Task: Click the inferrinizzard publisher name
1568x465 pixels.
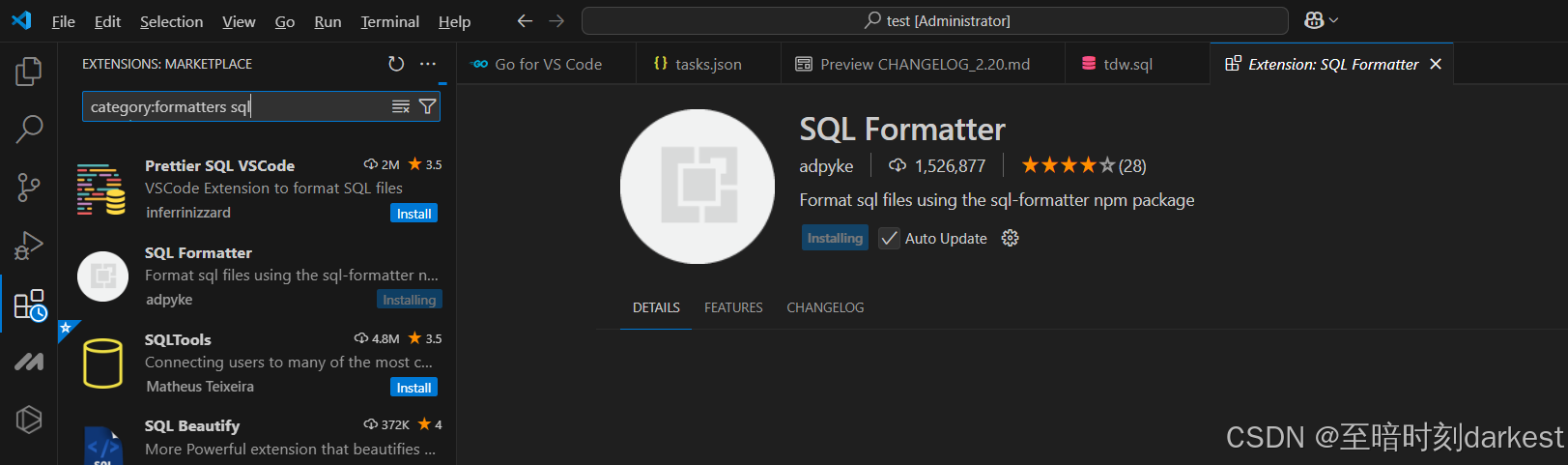Action: [188, 213]
